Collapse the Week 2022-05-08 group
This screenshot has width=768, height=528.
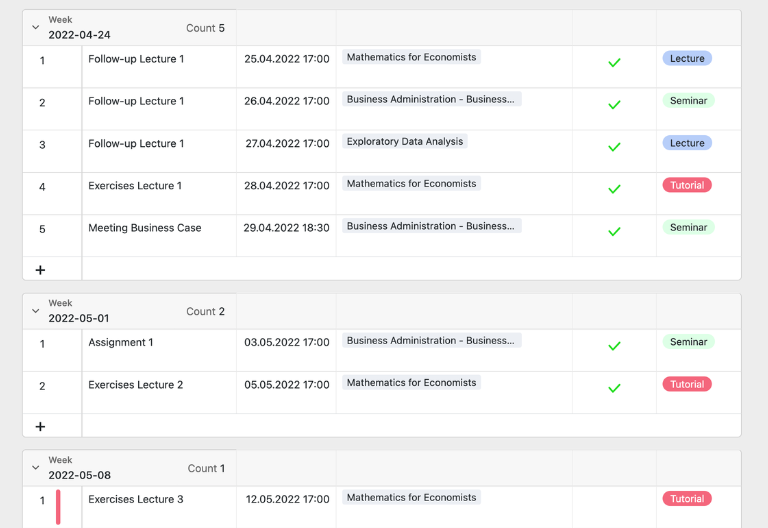[35, 468]
